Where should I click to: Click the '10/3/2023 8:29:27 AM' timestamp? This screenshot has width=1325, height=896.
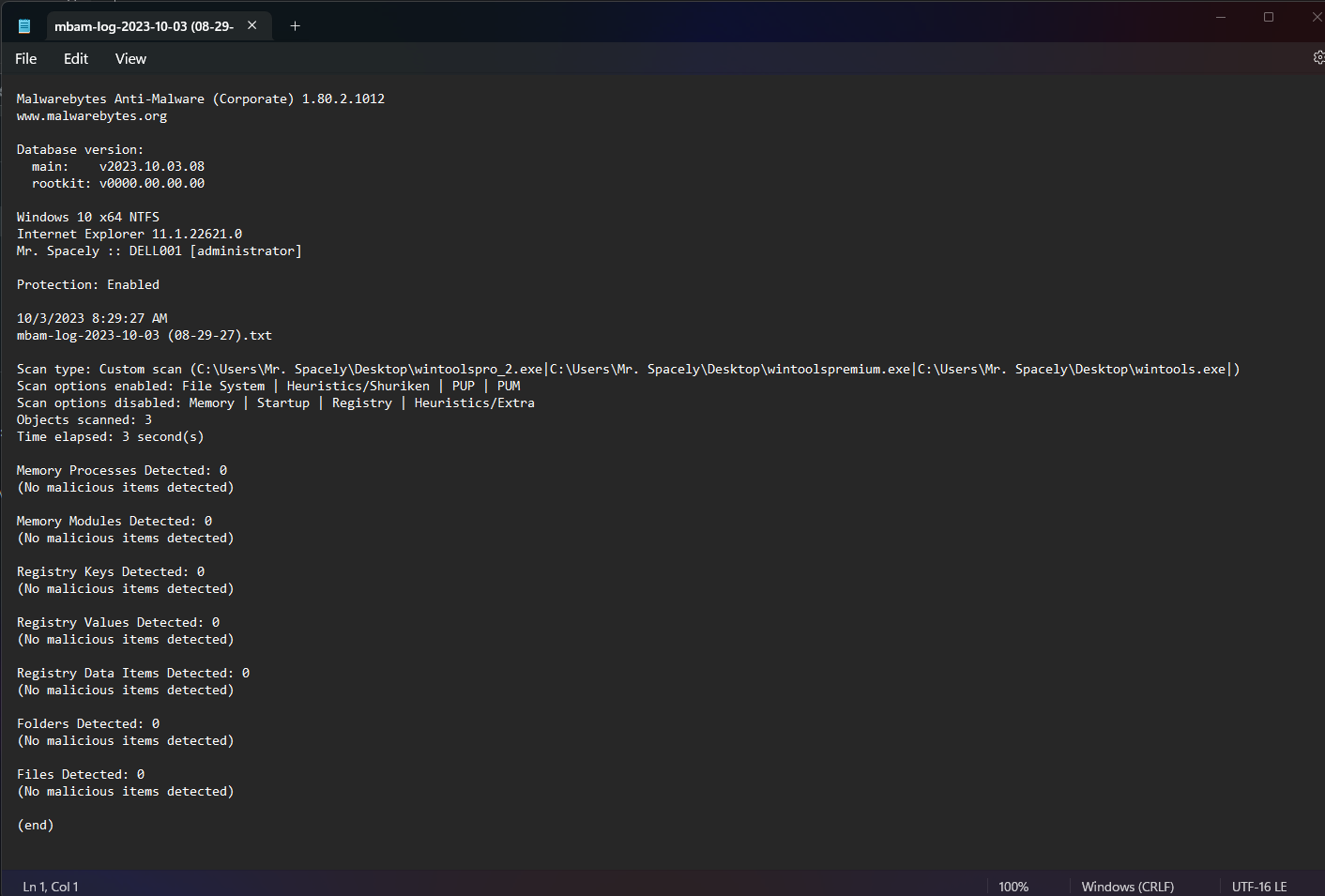pos(92,319)
